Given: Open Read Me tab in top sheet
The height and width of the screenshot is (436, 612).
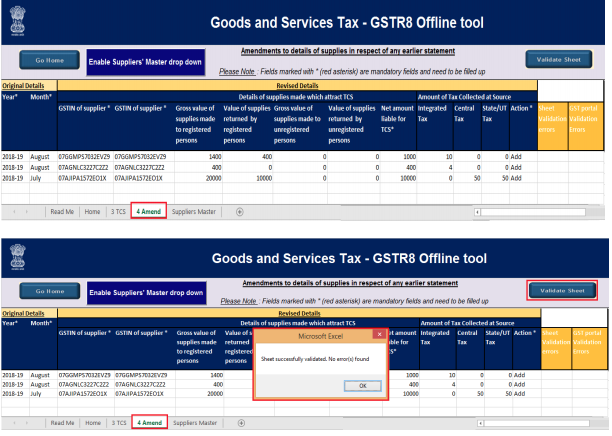Looking at the screenshot, I should [62, 212].
